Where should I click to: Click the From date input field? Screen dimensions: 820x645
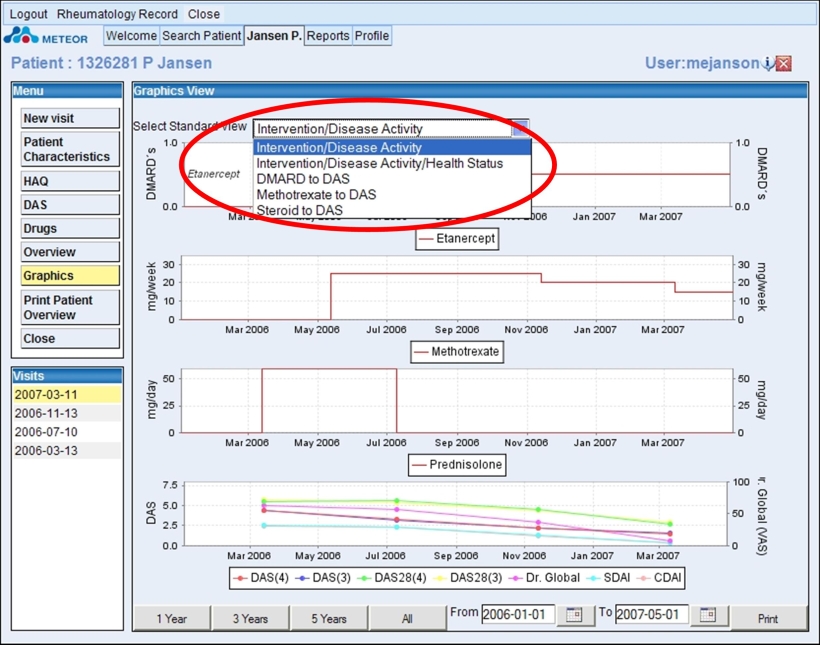click(x=518, y=614)
